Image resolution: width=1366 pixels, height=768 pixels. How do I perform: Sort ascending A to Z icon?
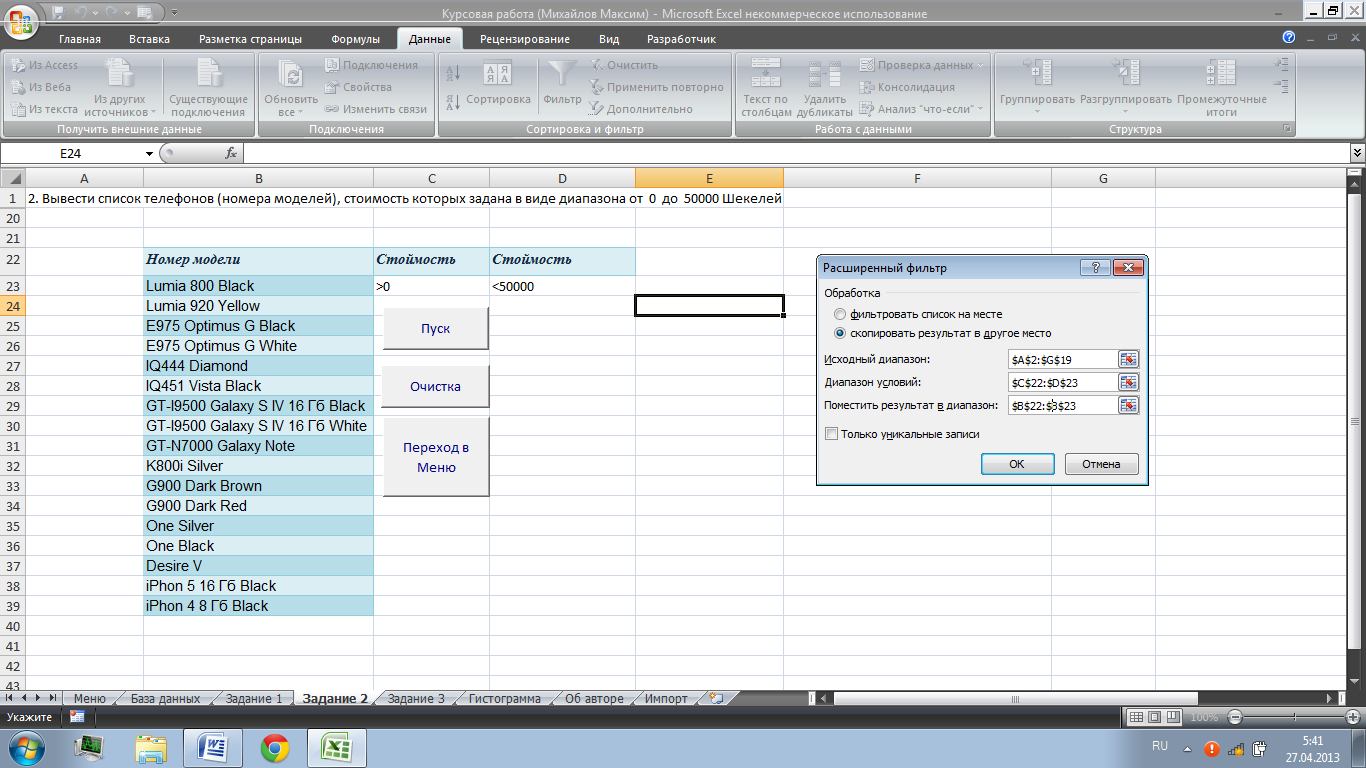click(x=452, y=73)
